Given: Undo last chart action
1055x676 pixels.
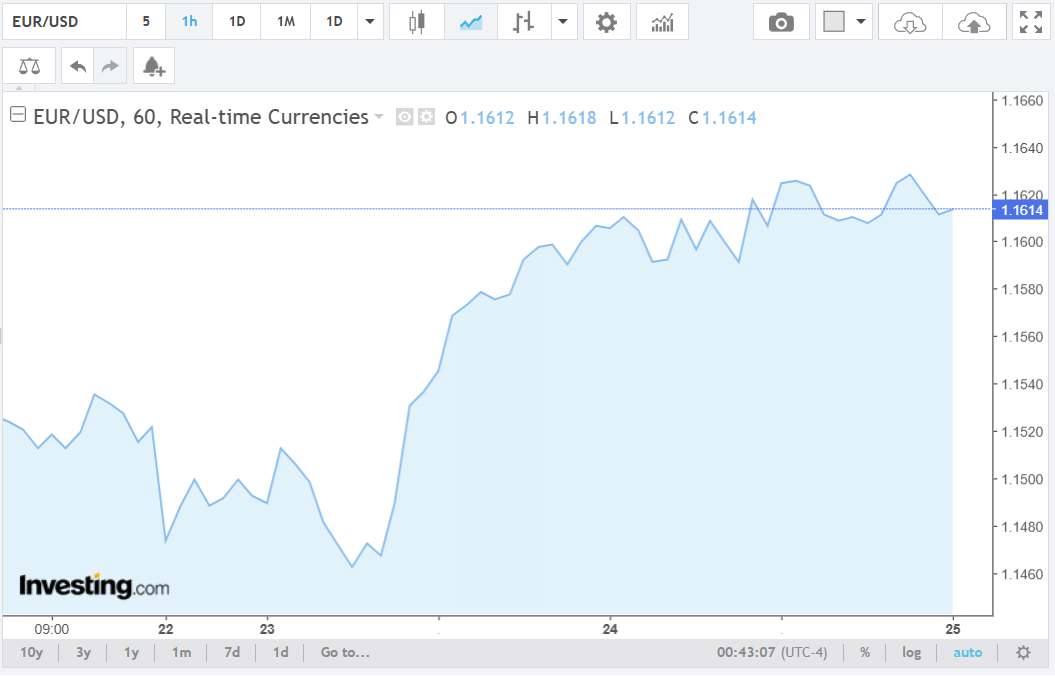Looking at the screenshot, I should (x=78, y=66).
